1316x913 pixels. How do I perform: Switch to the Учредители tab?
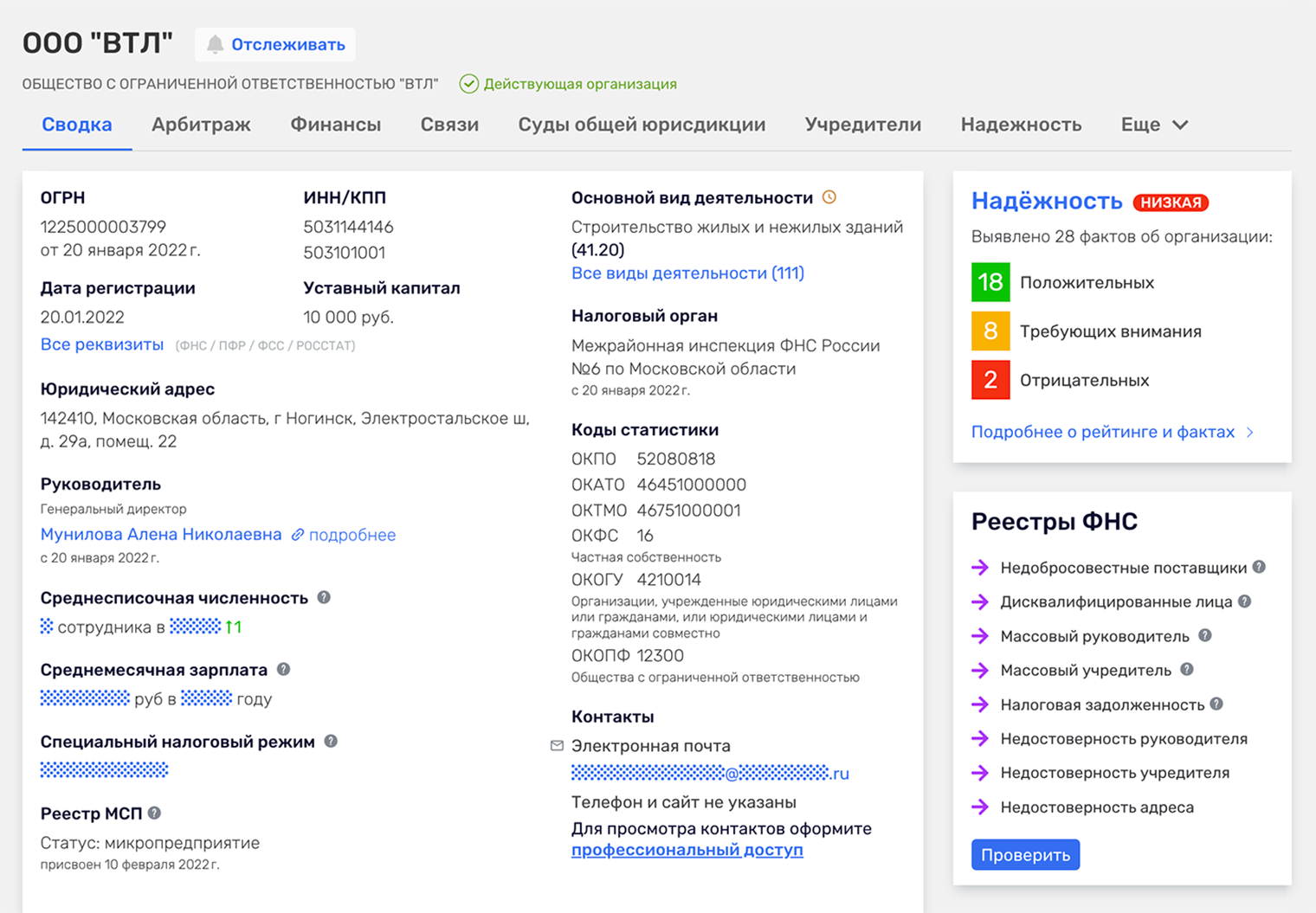pos(863,125)
